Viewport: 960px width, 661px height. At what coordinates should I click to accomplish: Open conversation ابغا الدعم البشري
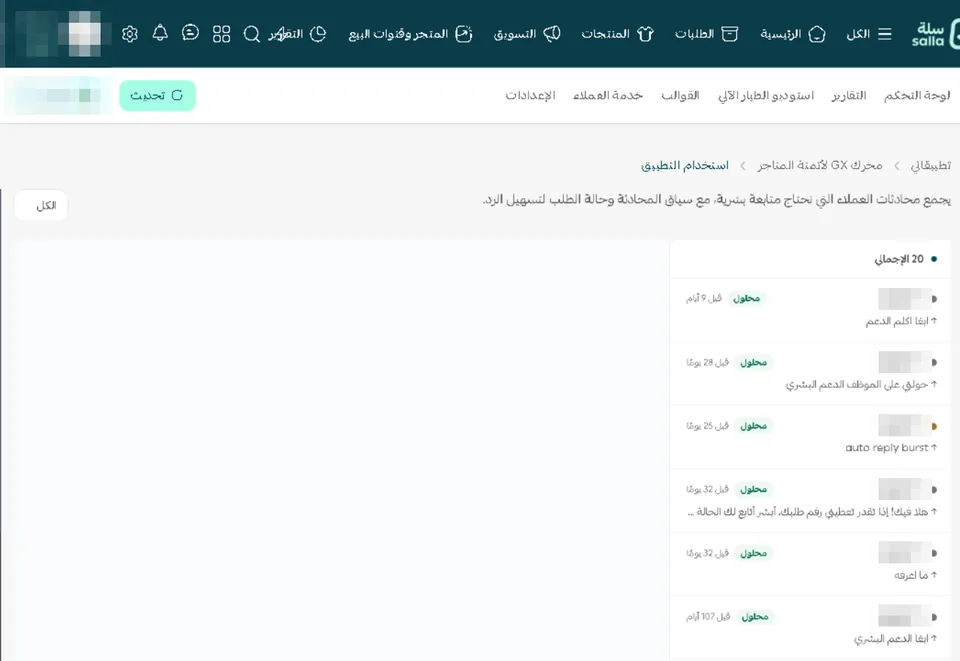tap(811, 628)
